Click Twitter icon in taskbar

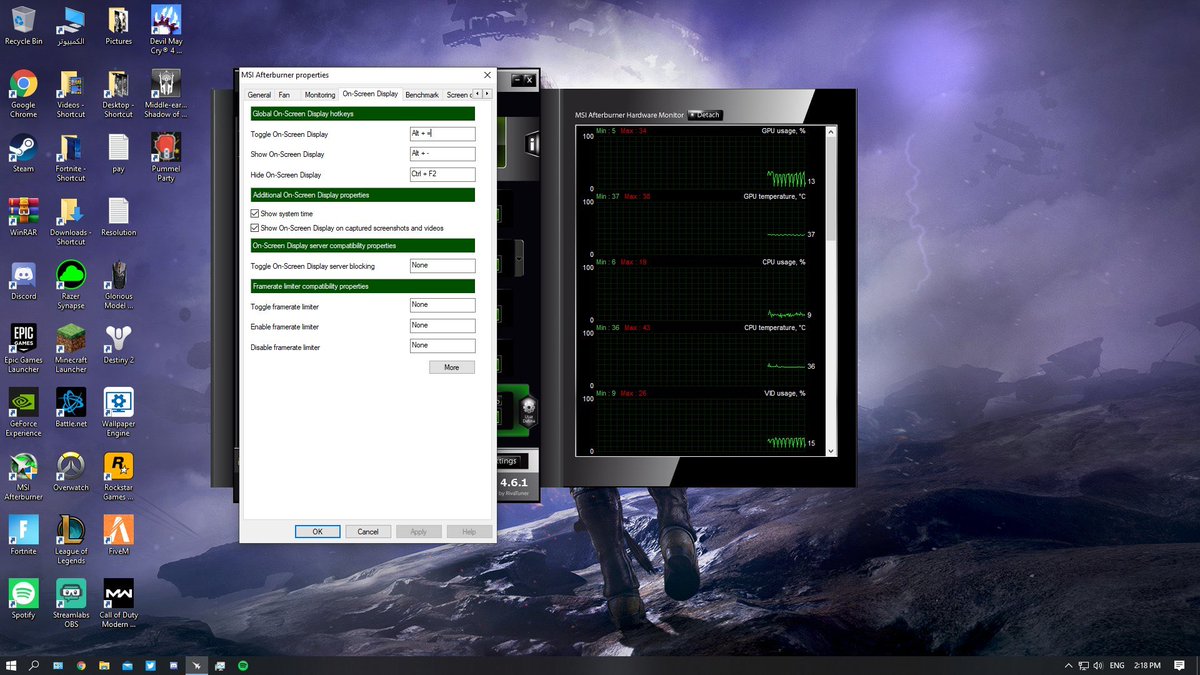[150, 665]
